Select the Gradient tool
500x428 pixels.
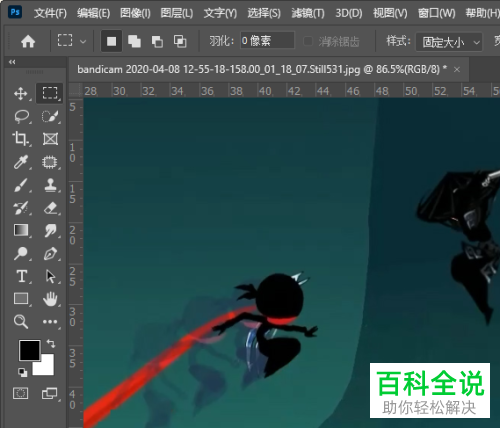[21, 230]
